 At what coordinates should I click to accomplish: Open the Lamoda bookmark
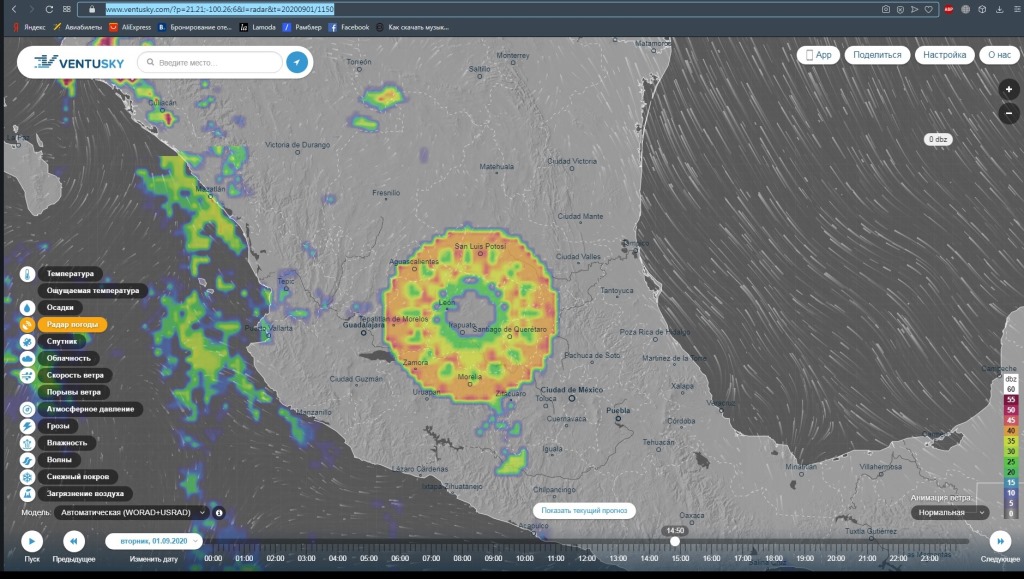tap(258, 27)
